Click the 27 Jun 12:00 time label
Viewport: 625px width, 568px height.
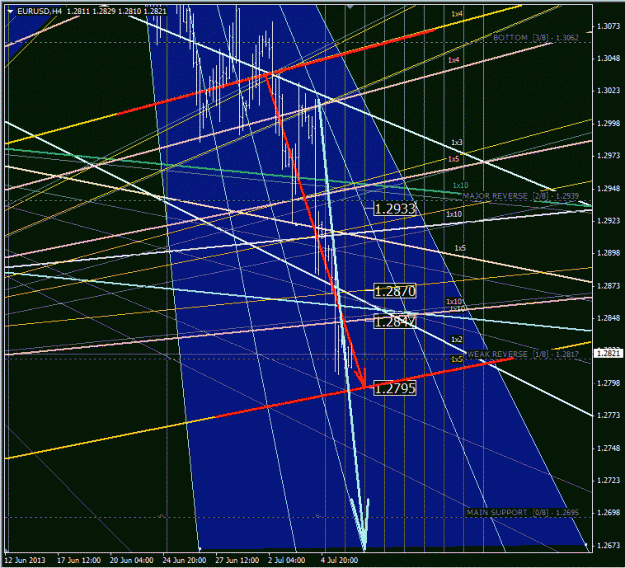pos(237,560)
